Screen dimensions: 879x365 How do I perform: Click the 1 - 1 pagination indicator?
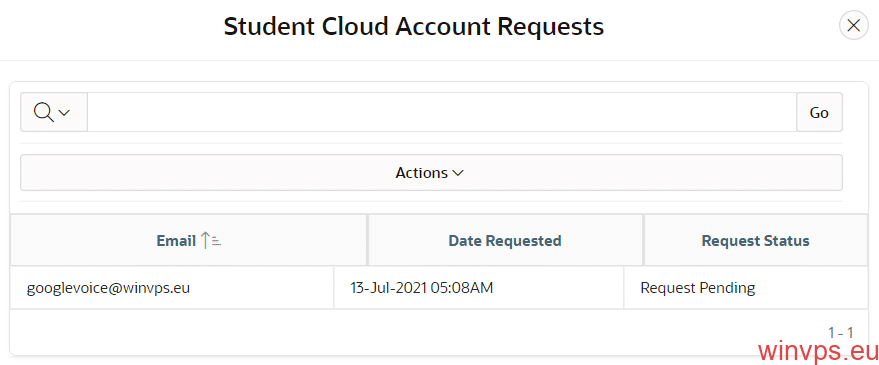[840, 332]
